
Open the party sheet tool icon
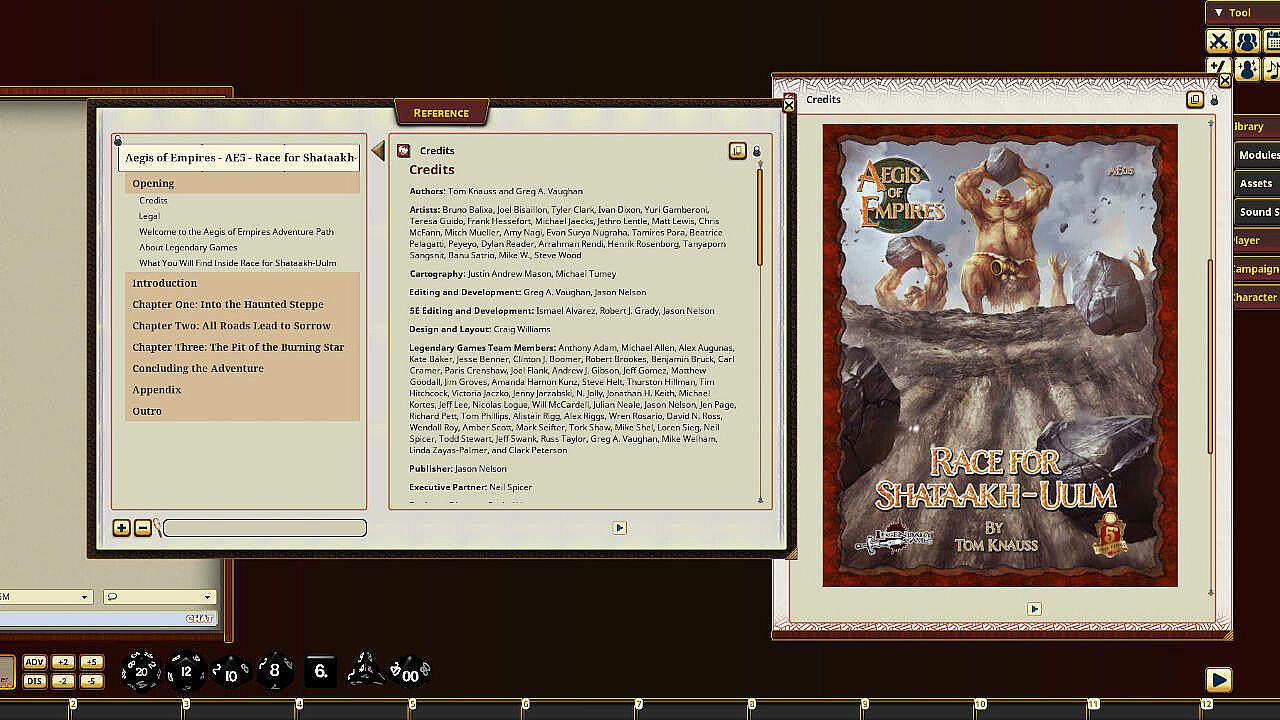point(1247,41)
